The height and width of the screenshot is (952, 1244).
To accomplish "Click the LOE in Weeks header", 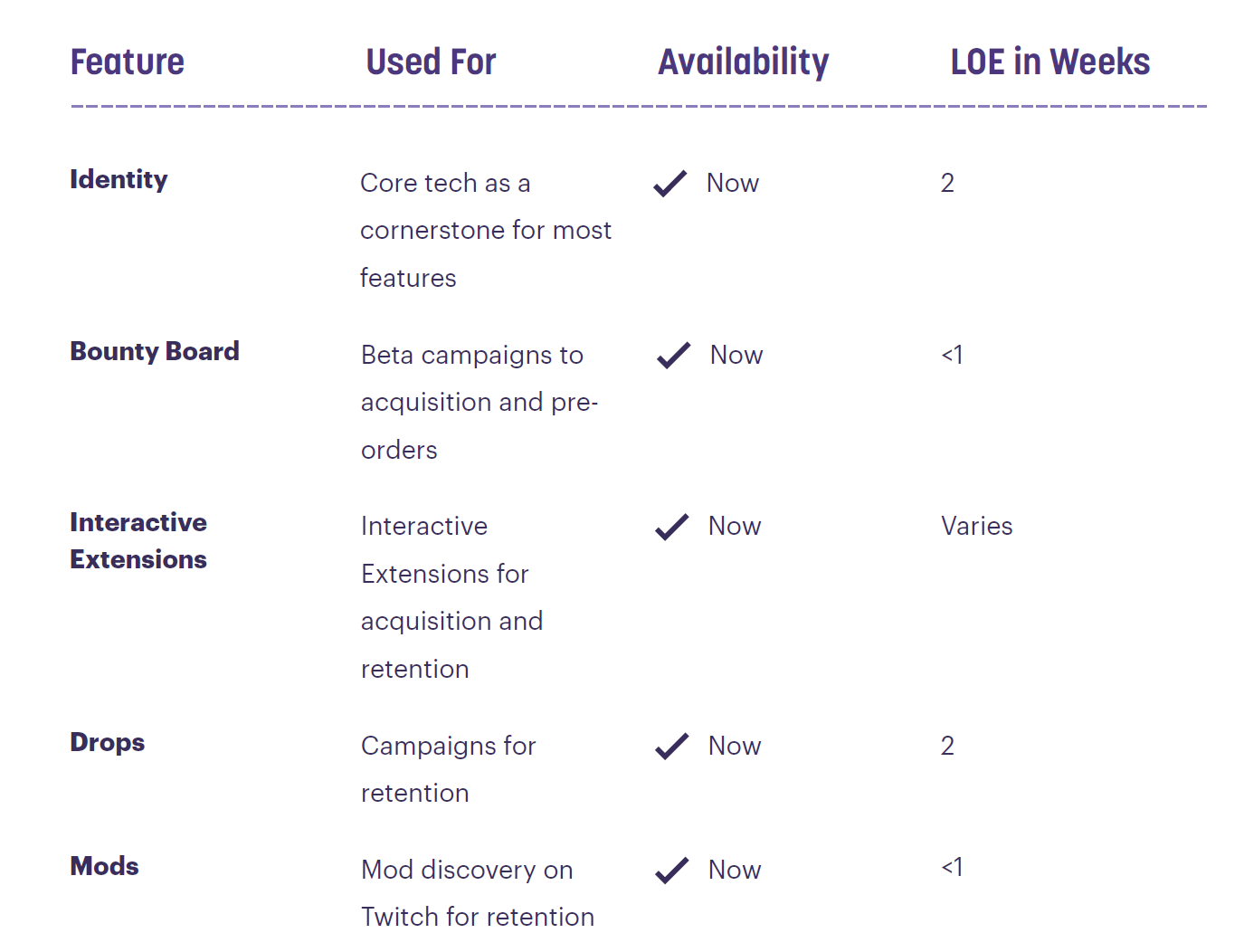I will [x=1050, y=62].
